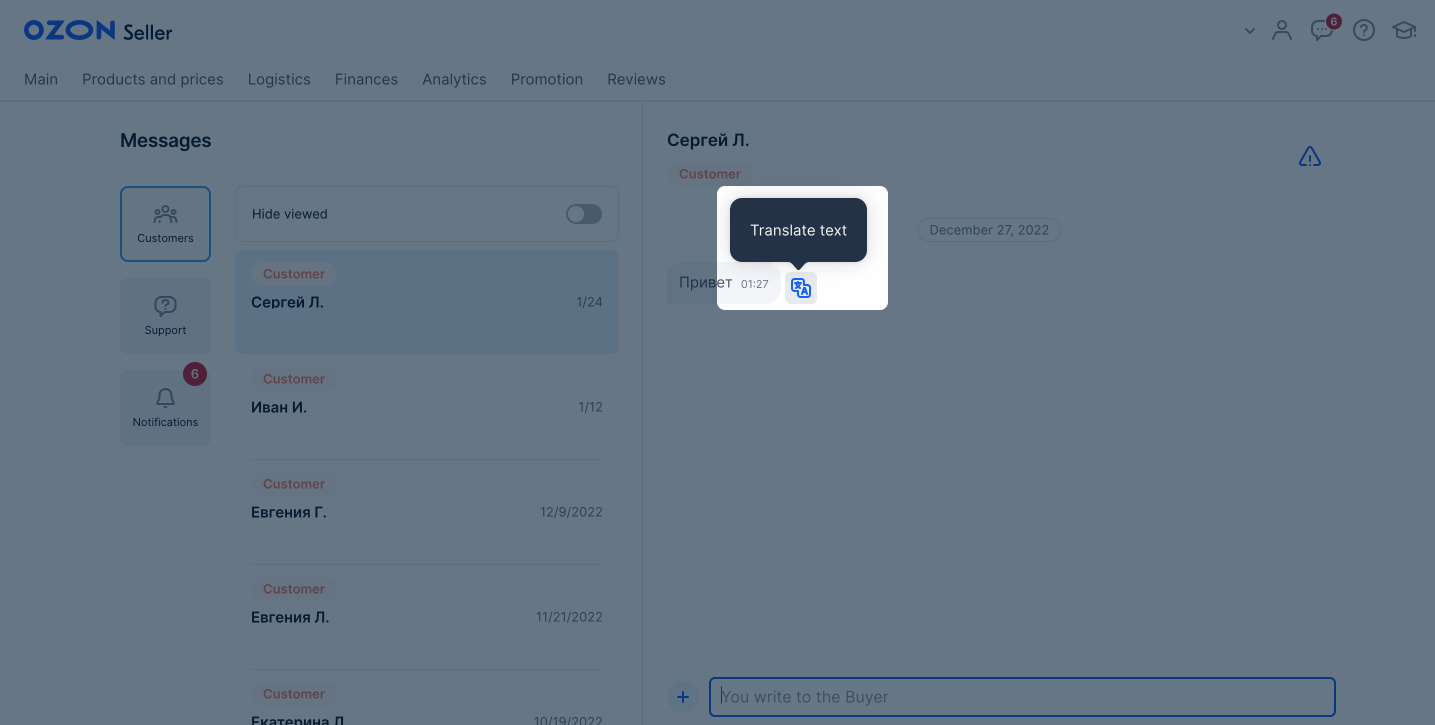The image size is (1435, 725).
Task: Click the Привет message bubble
Action: [x=723, y=283]
